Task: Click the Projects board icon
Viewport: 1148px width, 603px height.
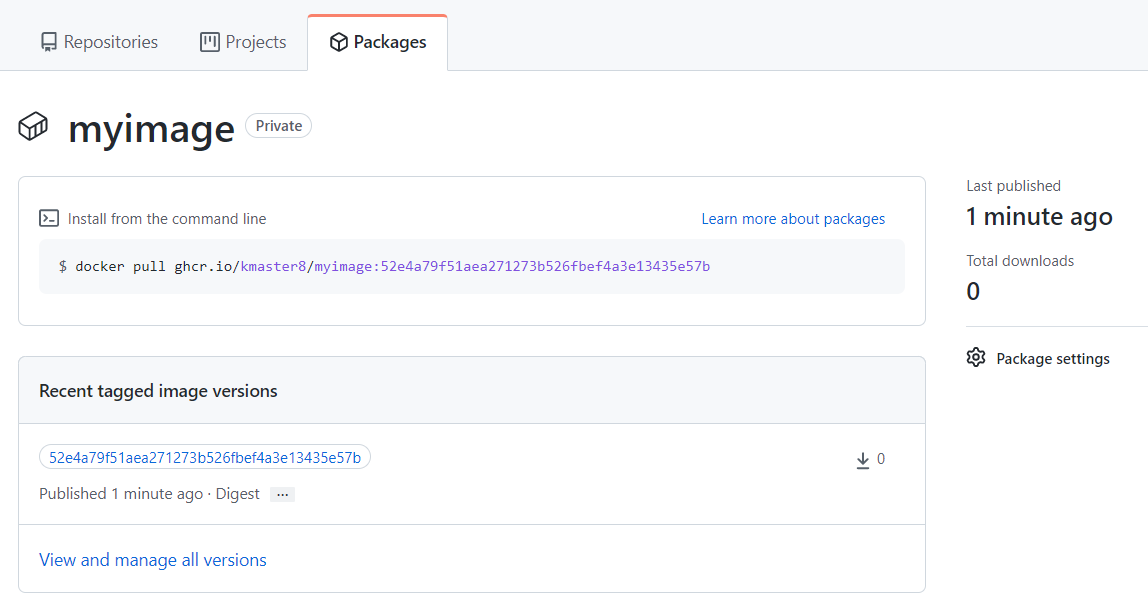Action: [209, 42]
